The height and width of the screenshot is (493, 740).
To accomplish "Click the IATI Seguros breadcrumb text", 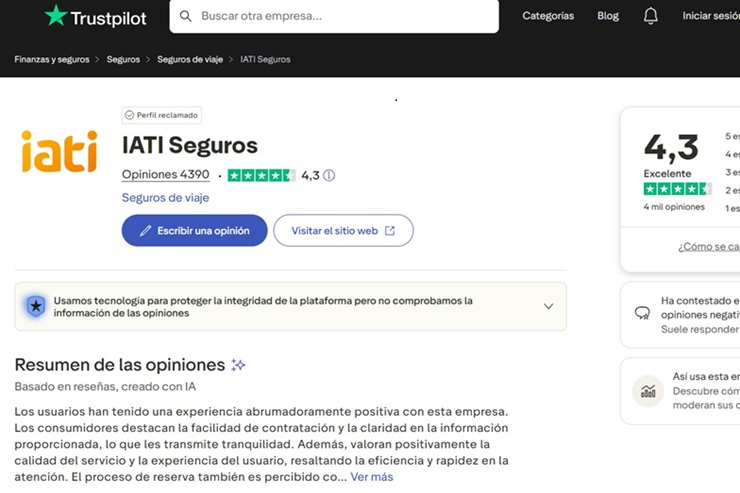I will point(265,59).
